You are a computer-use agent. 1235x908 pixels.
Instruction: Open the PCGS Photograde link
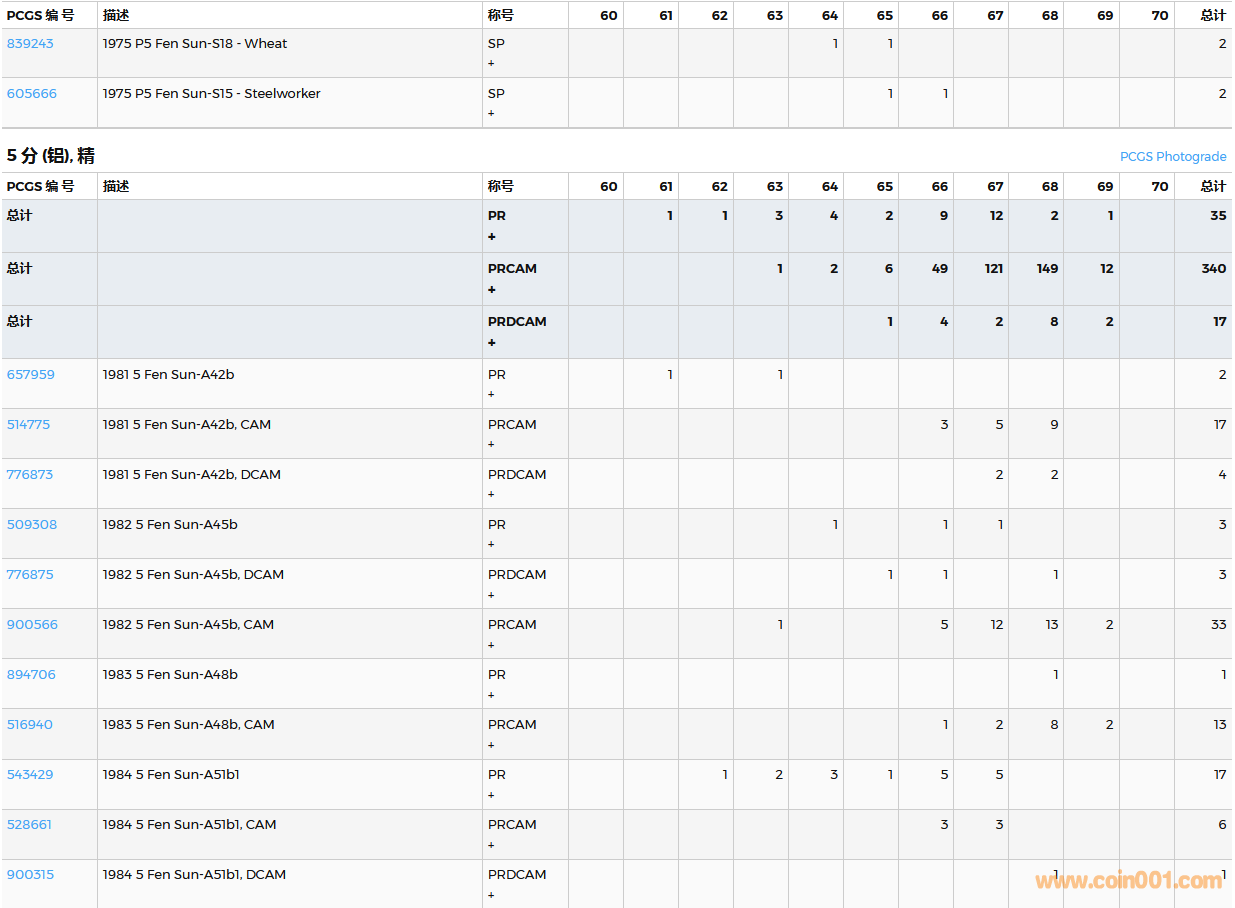(1172, 157)
